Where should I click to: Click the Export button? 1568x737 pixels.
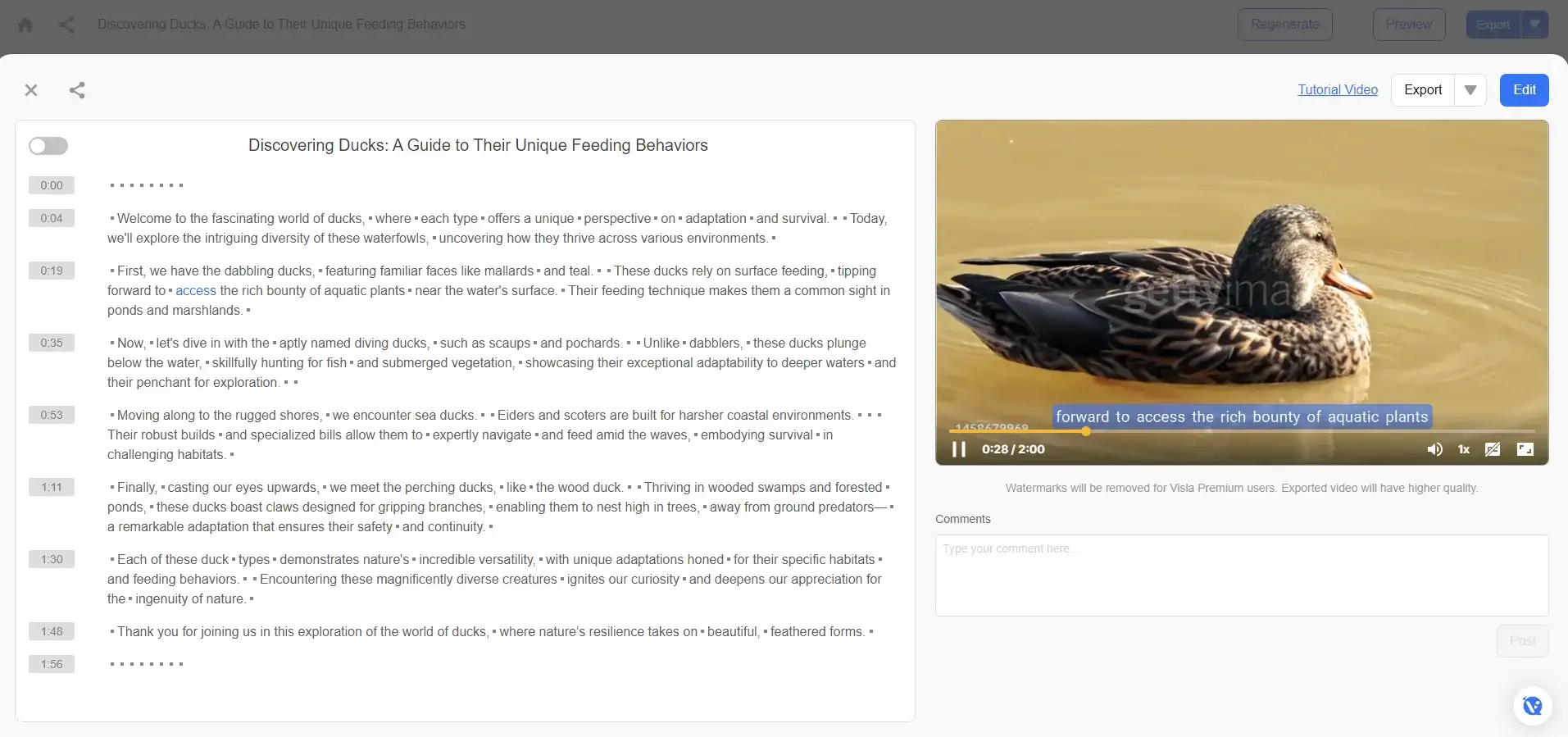1423,90
